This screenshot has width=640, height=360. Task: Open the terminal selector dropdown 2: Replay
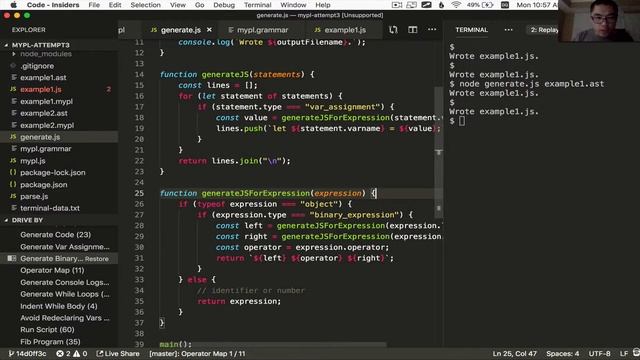point(543,30)
